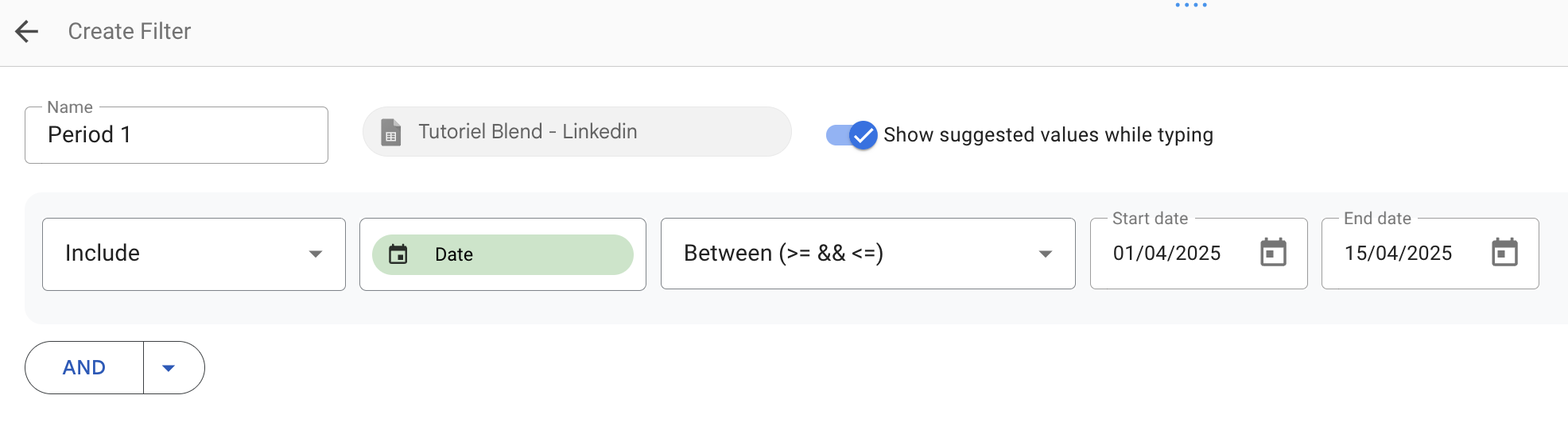
Task: Select the green Date field chip
Action: tap(503, 254)
